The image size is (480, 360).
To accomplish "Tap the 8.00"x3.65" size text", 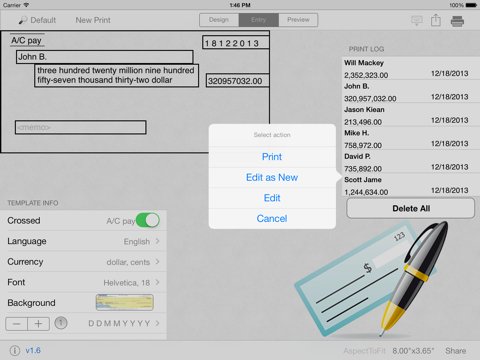I will click(413, 351).
